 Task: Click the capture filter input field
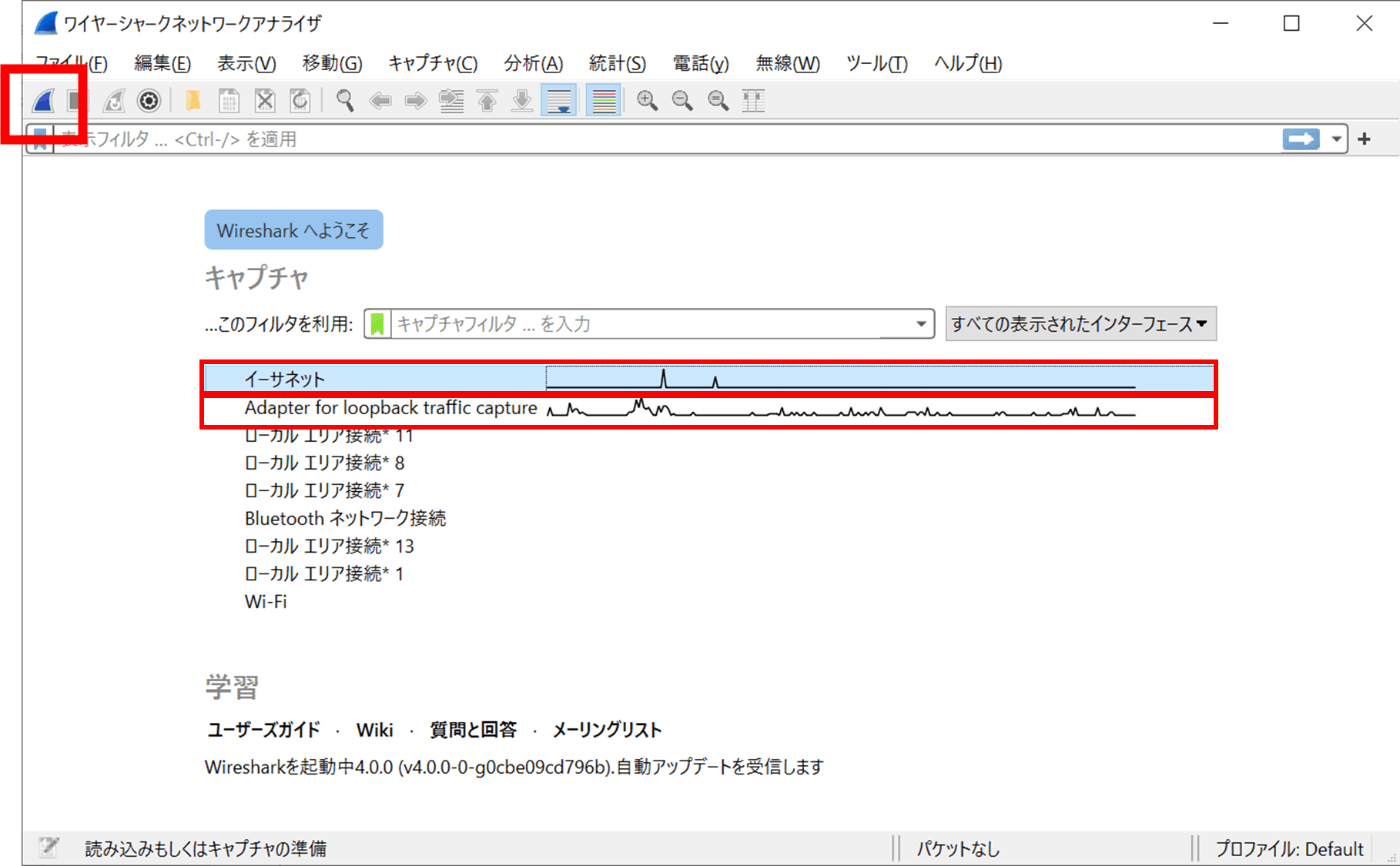(x=651, y=324)
